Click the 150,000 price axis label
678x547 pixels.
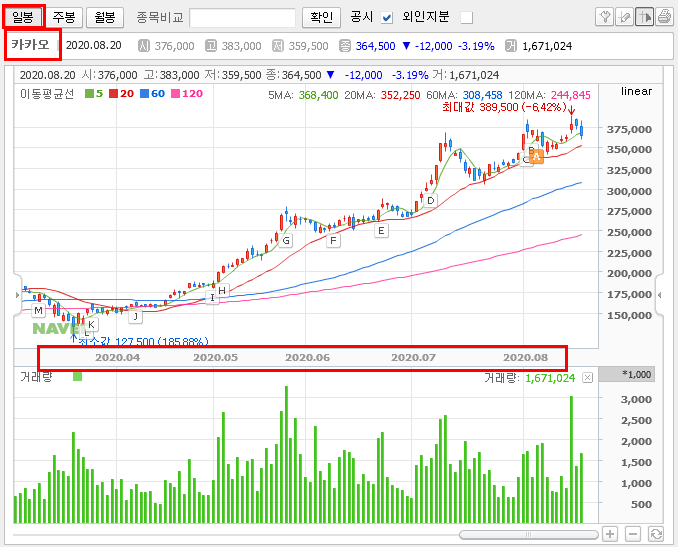(629, 316)
